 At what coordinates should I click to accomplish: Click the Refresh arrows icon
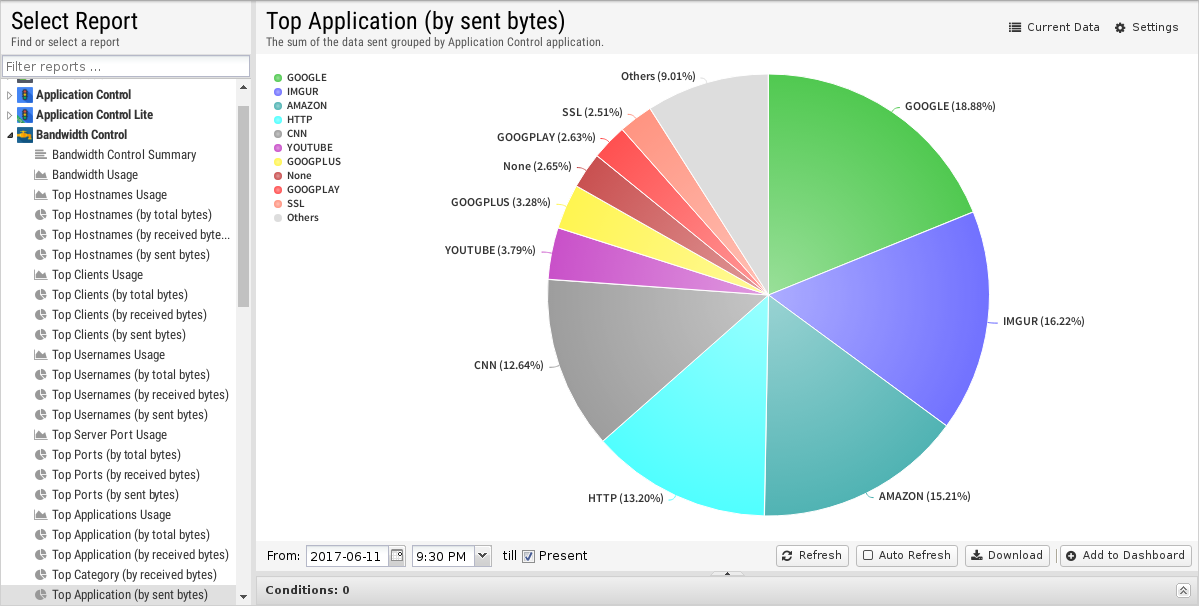[x=788, y=556]
